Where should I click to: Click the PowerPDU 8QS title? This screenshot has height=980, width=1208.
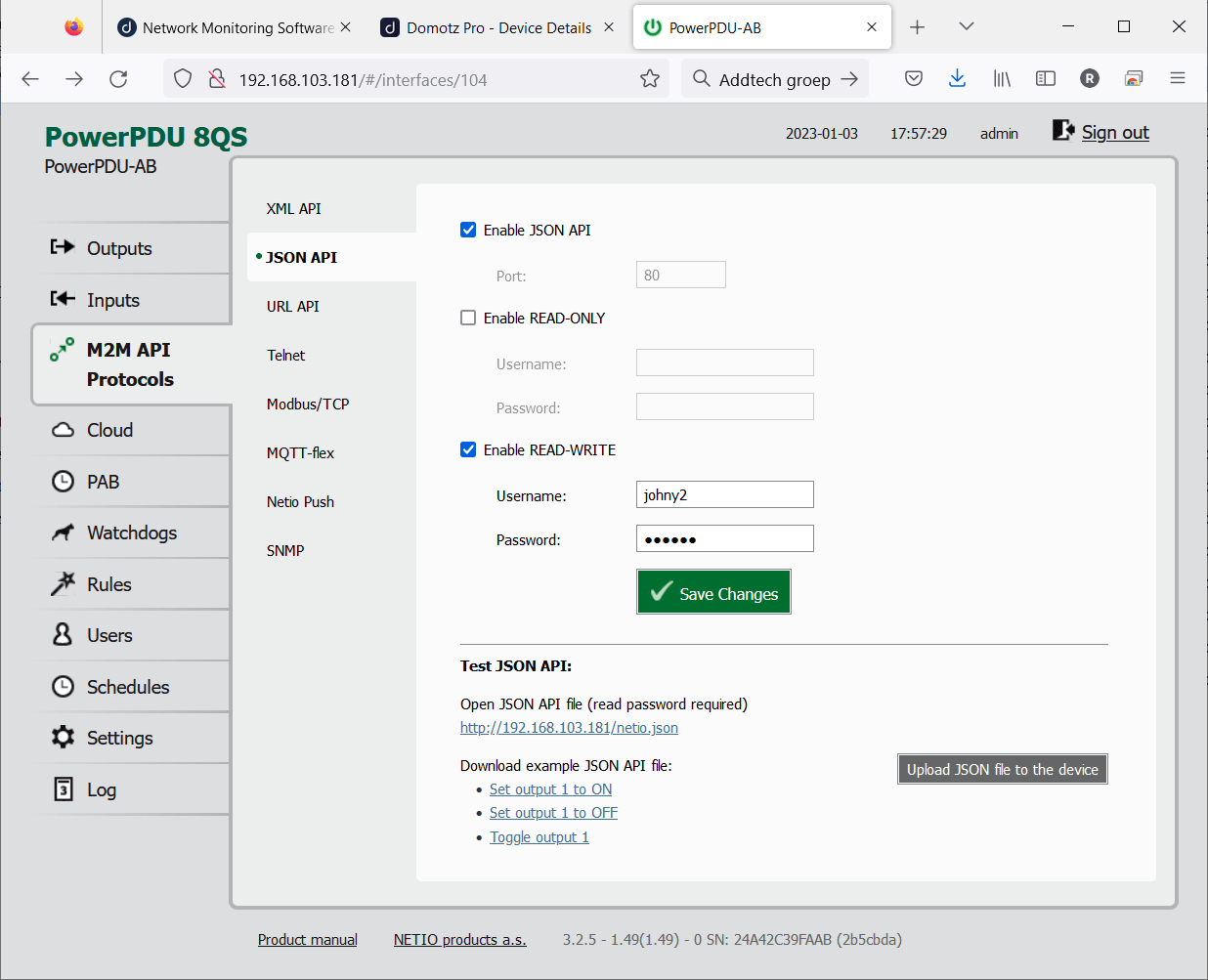click(147, 137)
